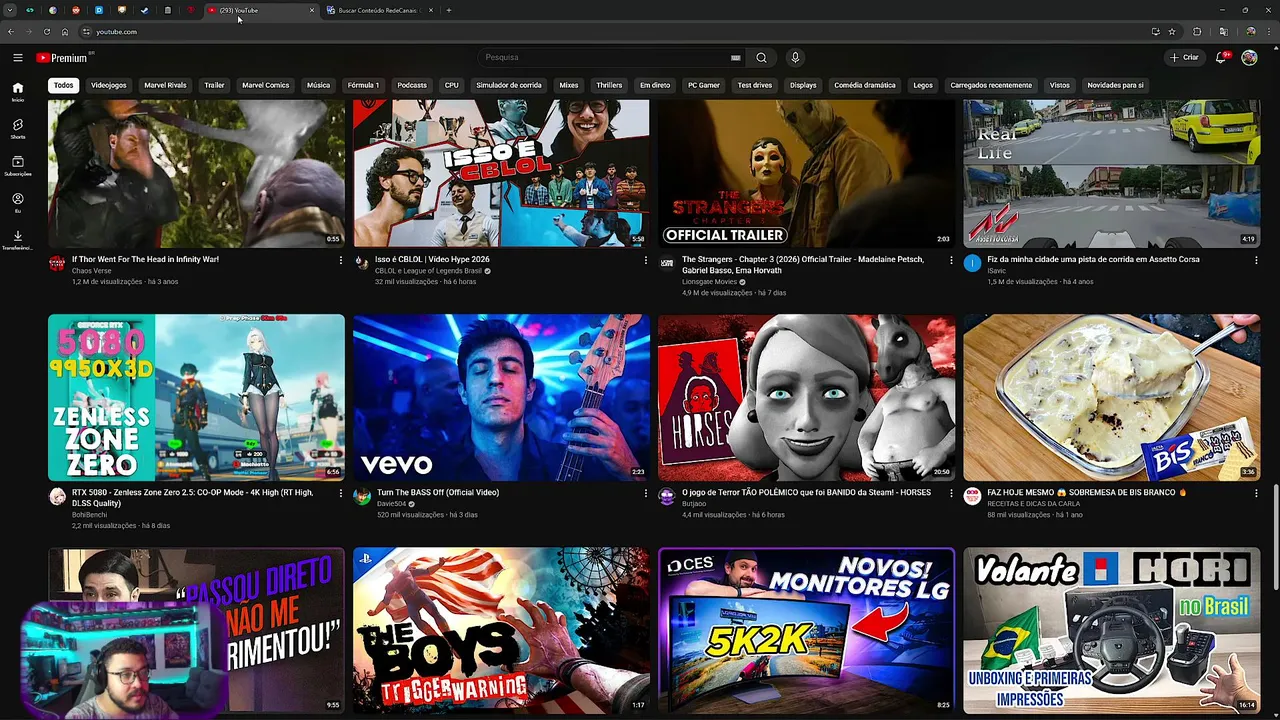Bookmark this page with the star icon
The width and height of the screenshot is (1280, 720).
pos(1172,32)
